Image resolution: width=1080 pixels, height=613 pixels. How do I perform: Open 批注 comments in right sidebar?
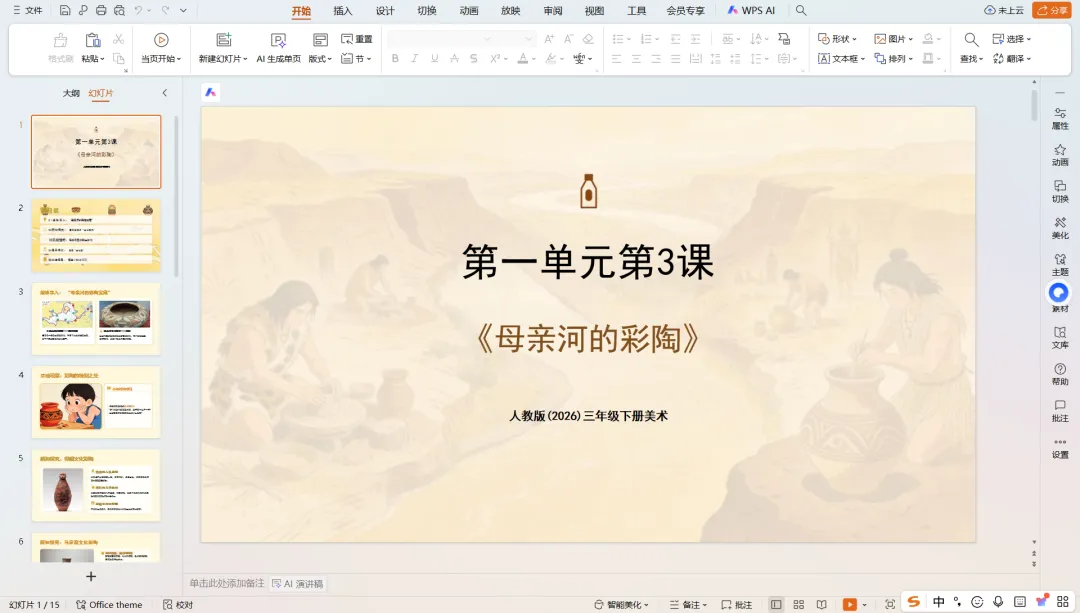point(1060,411)
